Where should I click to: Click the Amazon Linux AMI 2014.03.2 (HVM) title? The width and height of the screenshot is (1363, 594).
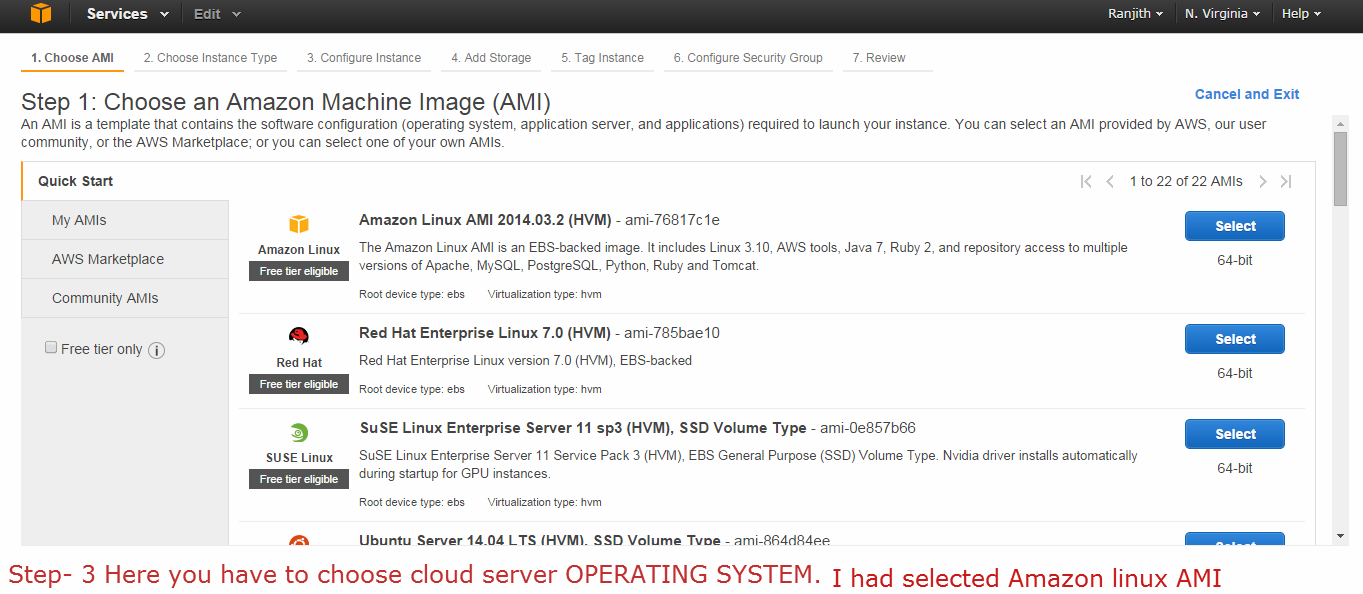(485, 220)
